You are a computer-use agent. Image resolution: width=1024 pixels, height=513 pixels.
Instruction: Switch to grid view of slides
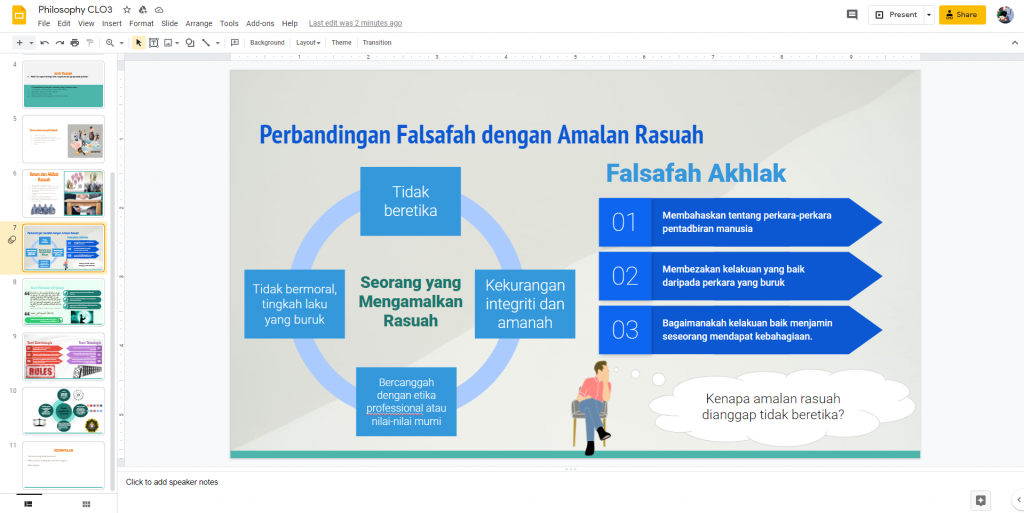point(84,503)
